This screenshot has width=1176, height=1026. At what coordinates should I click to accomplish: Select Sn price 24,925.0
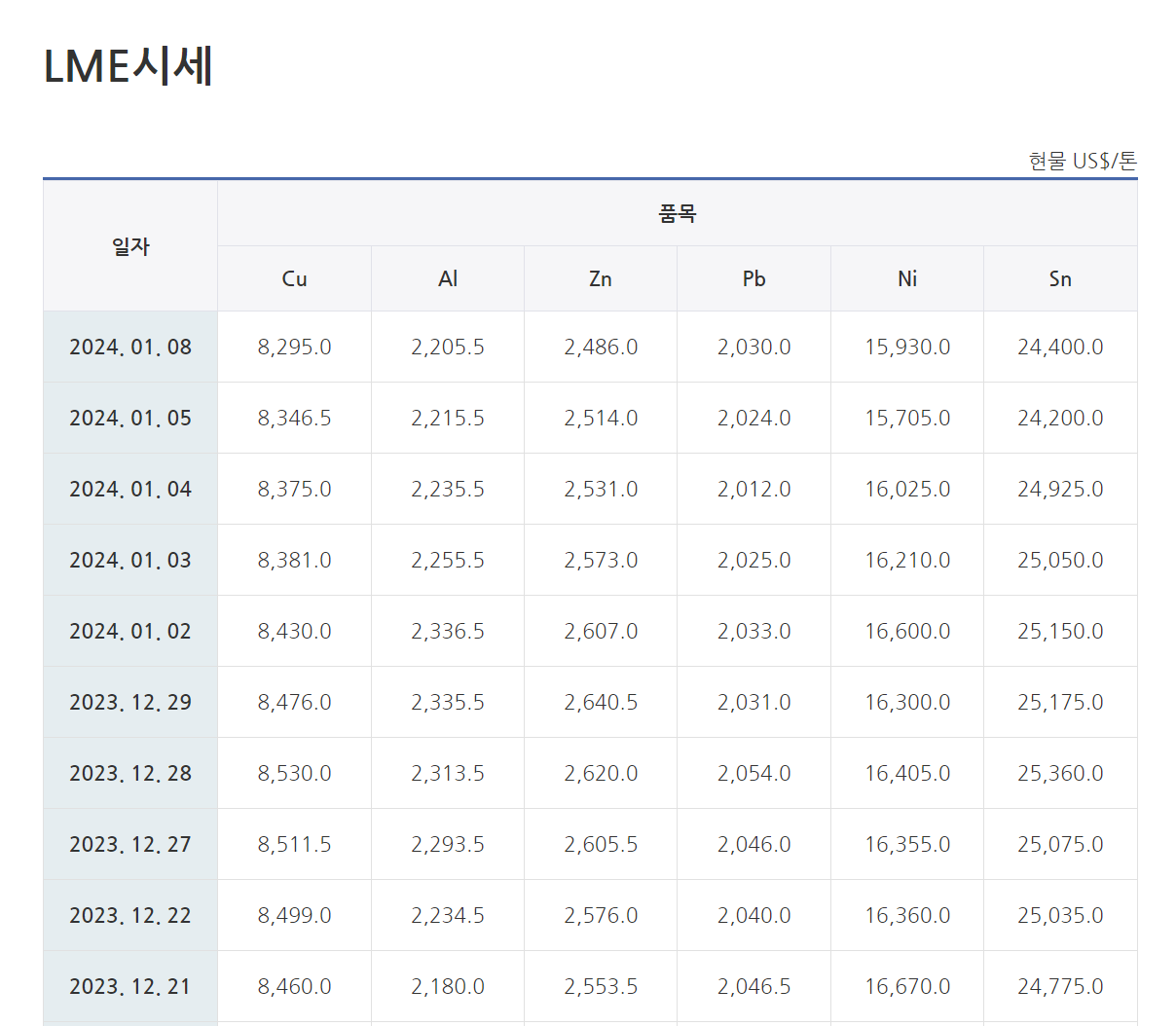point(1060,489)
